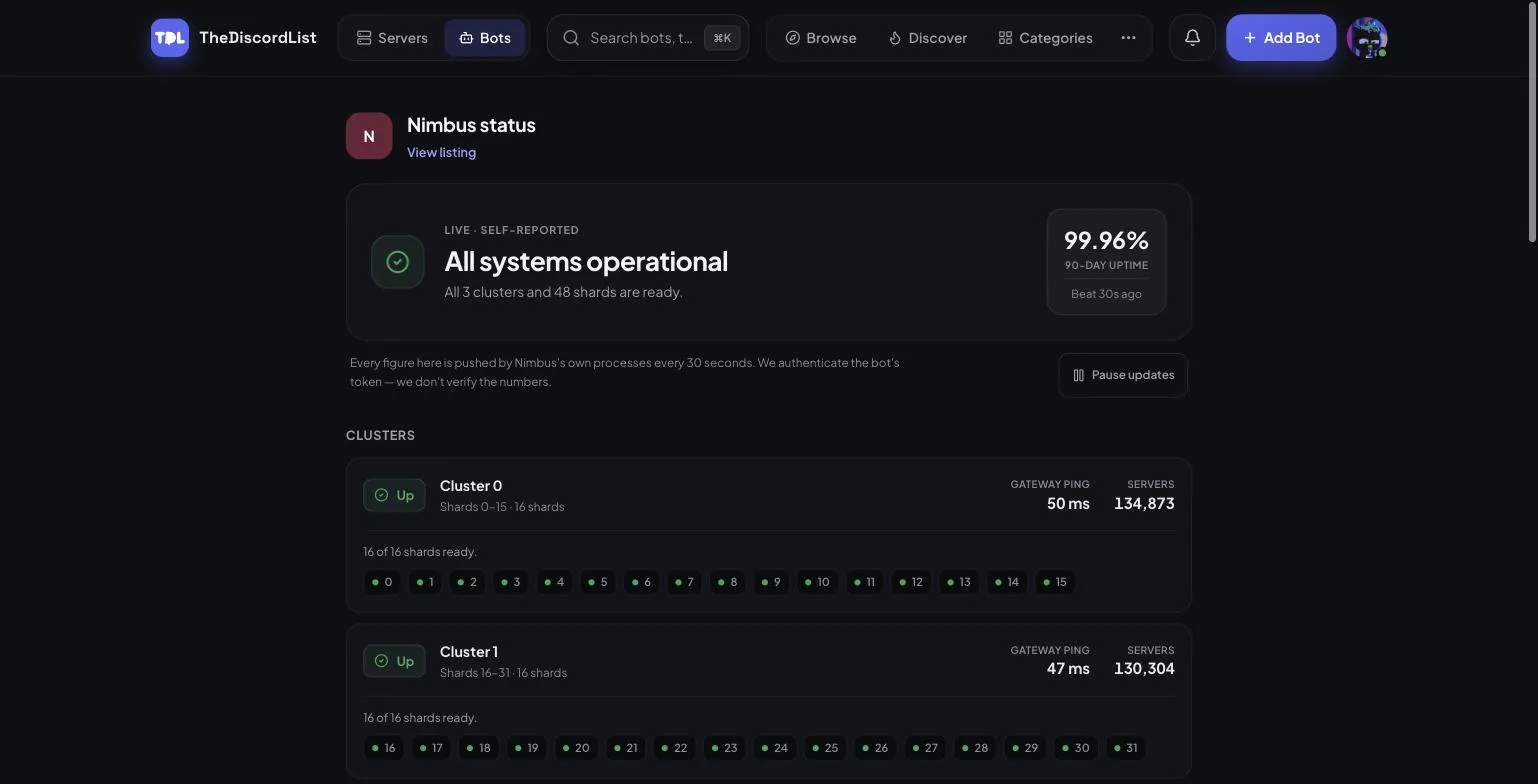Click the Nimbus bot avatar
The width and height of the screenshot is (1538, 784).
pos(369,136)
